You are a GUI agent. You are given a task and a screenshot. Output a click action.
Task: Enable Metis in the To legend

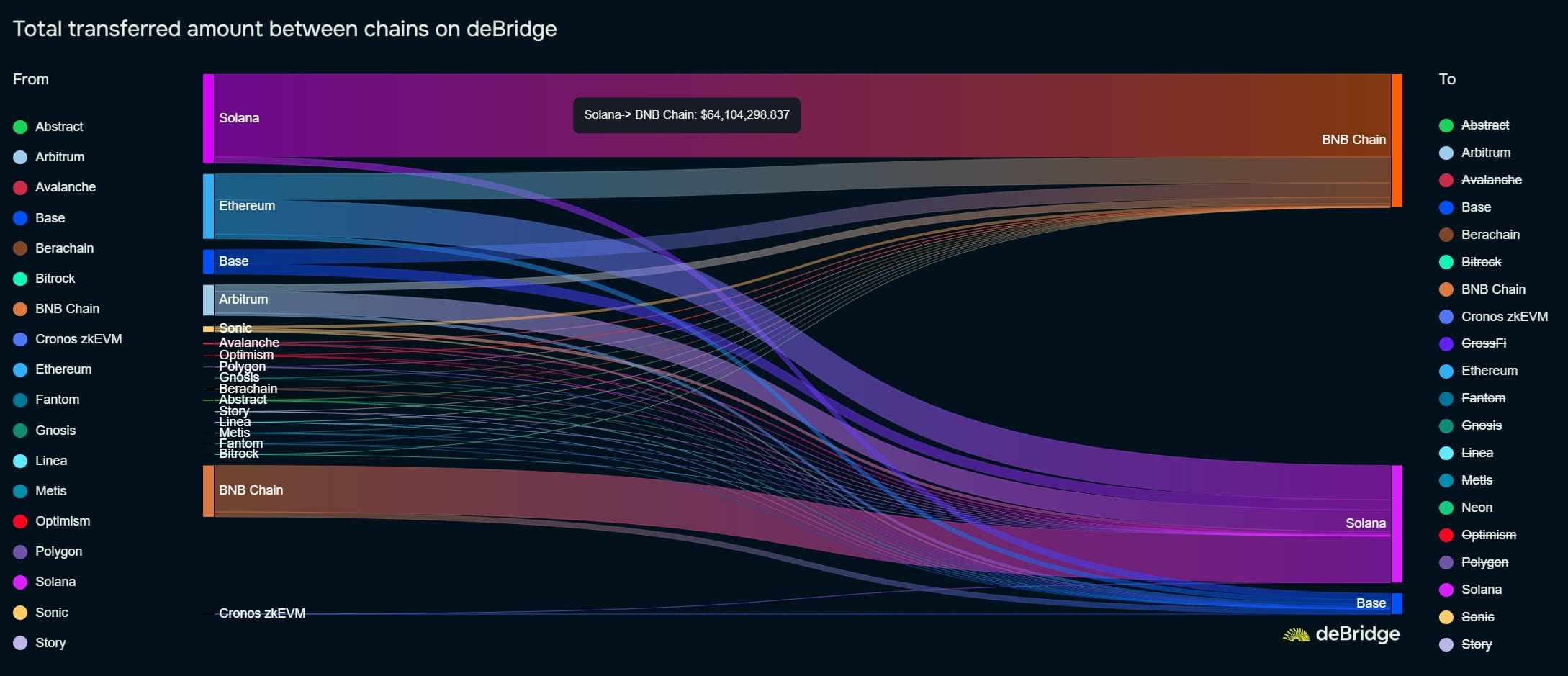pyautogui.click(x=1466, y=480)
